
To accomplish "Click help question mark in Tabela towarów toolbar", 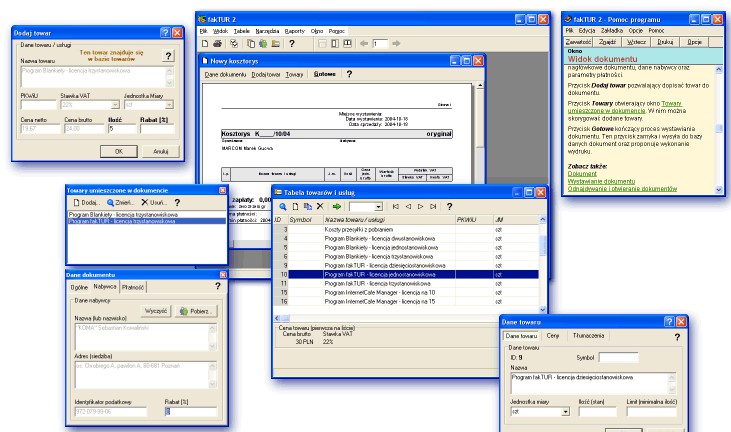I will point(449,206).
